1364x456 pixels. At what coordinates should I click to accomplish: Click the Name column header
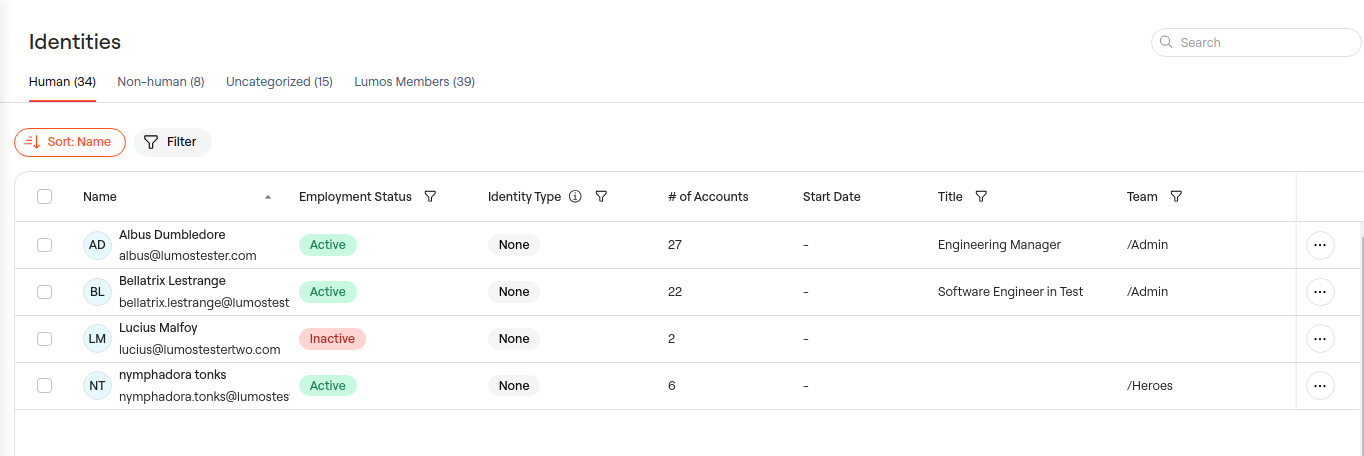tap(100, 197)
